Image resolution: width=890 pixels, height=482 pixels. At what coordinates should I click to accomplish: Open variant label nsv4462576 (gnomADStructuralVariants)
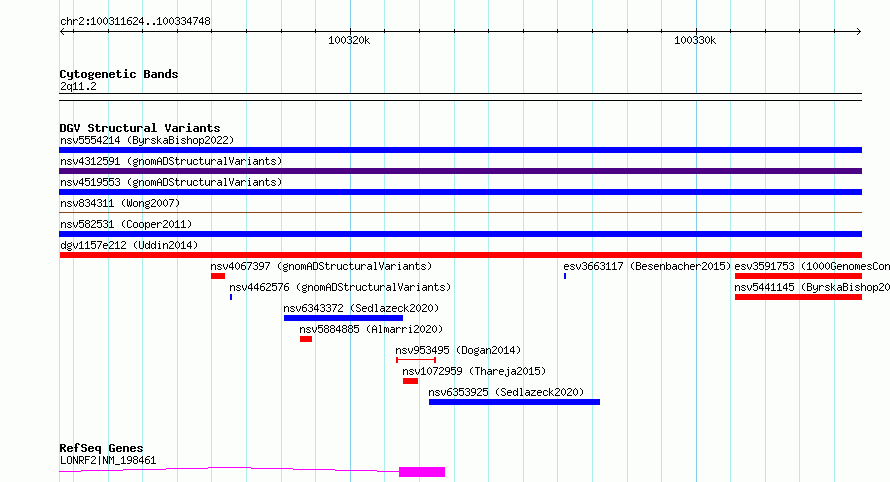(340, 287)
